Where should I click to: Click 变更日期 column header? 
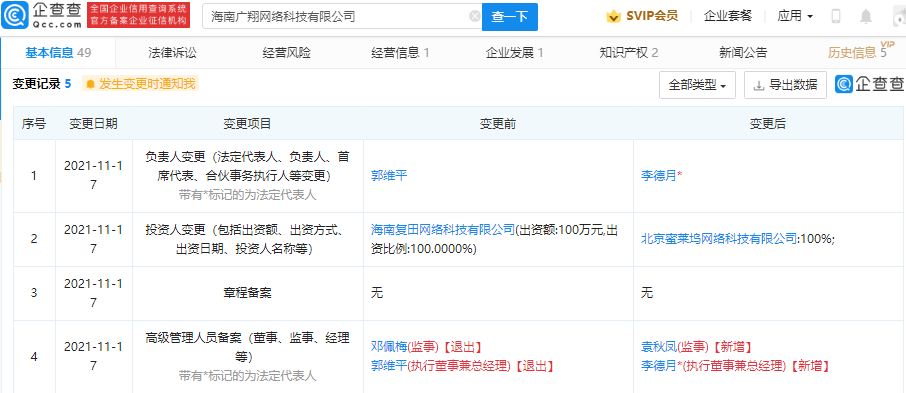94,124
